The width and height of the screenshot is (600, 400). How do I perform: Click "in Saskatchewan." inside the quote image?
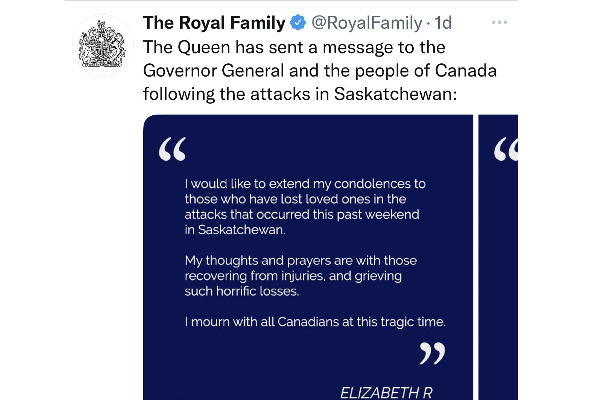pos(235,230)
